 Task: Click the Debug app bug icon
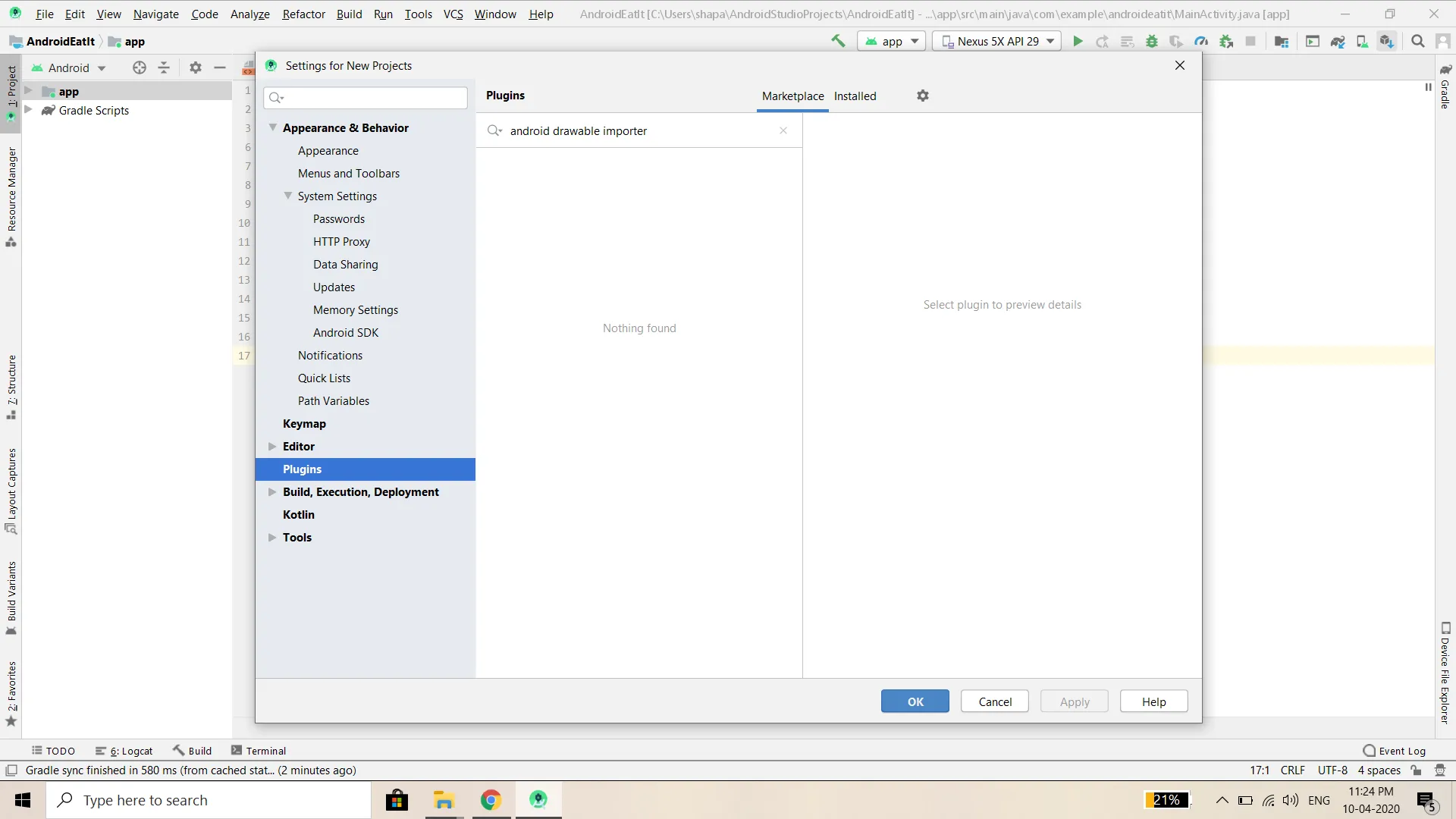point(1152,41)
